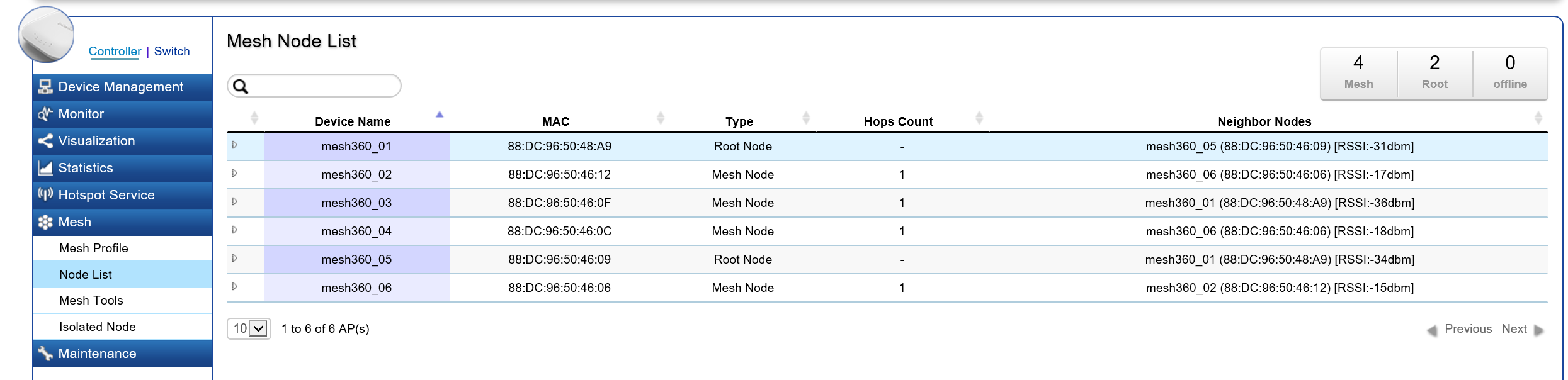The height and width of the screenshot is (380, 1568).
Task: Sort by Neighbor Nodes column
Action: pyautogui.click(x=1538, y=118)
